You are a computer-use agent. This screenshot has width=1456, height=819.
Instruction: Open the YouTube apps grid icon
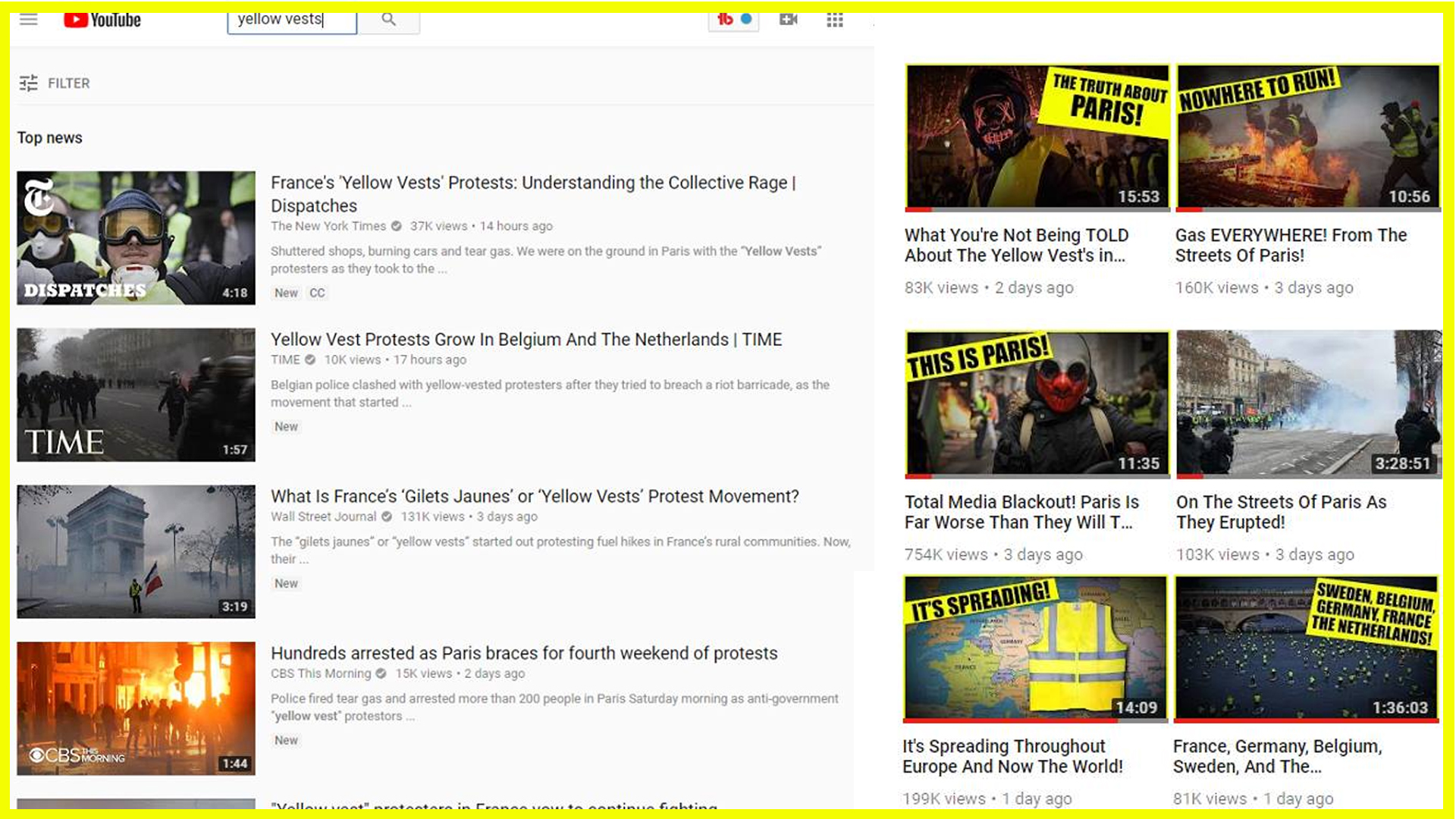click(x=835, y=20)
